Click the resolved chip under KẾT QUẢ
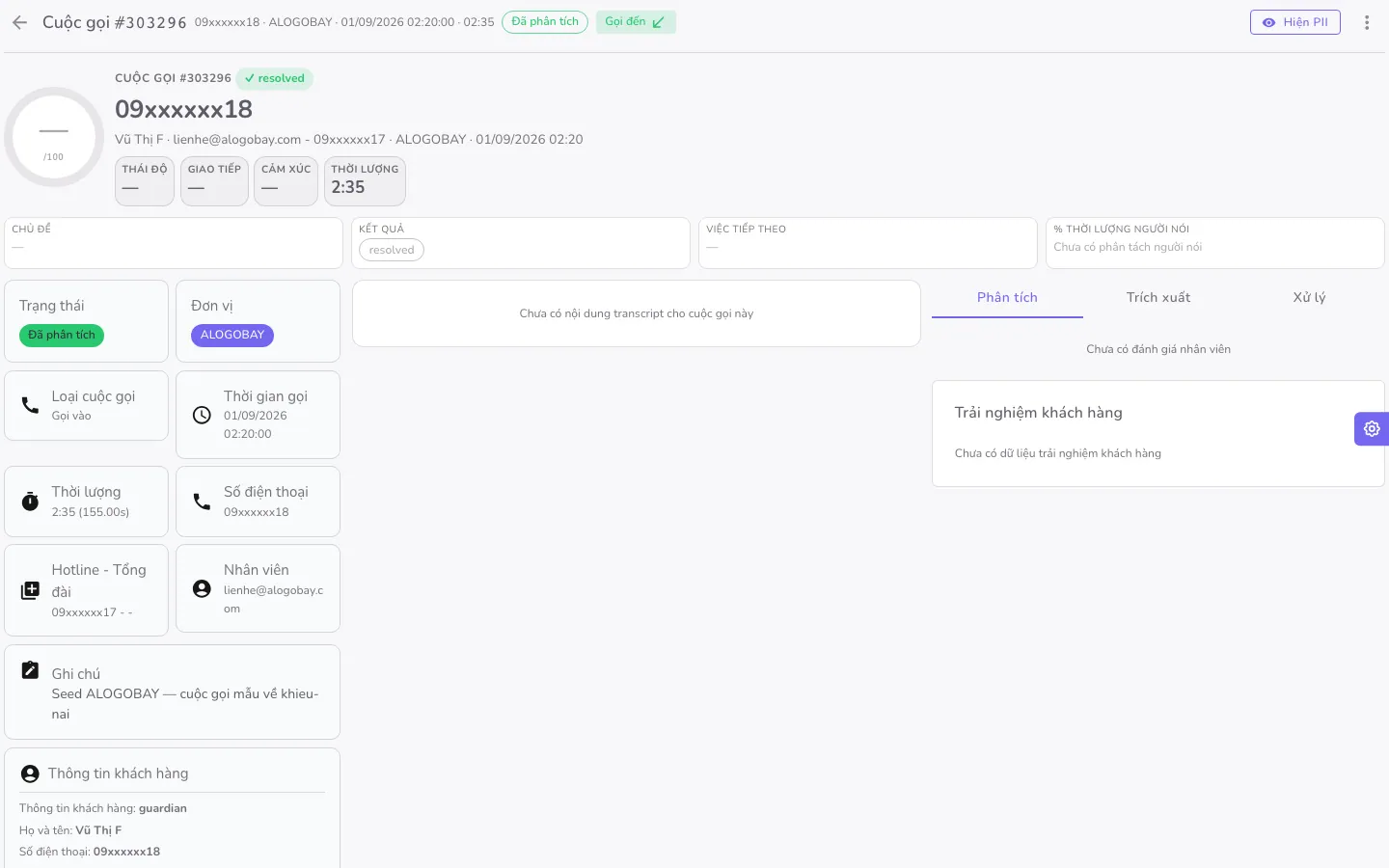 pyautogui.click(x=392, y=250)
